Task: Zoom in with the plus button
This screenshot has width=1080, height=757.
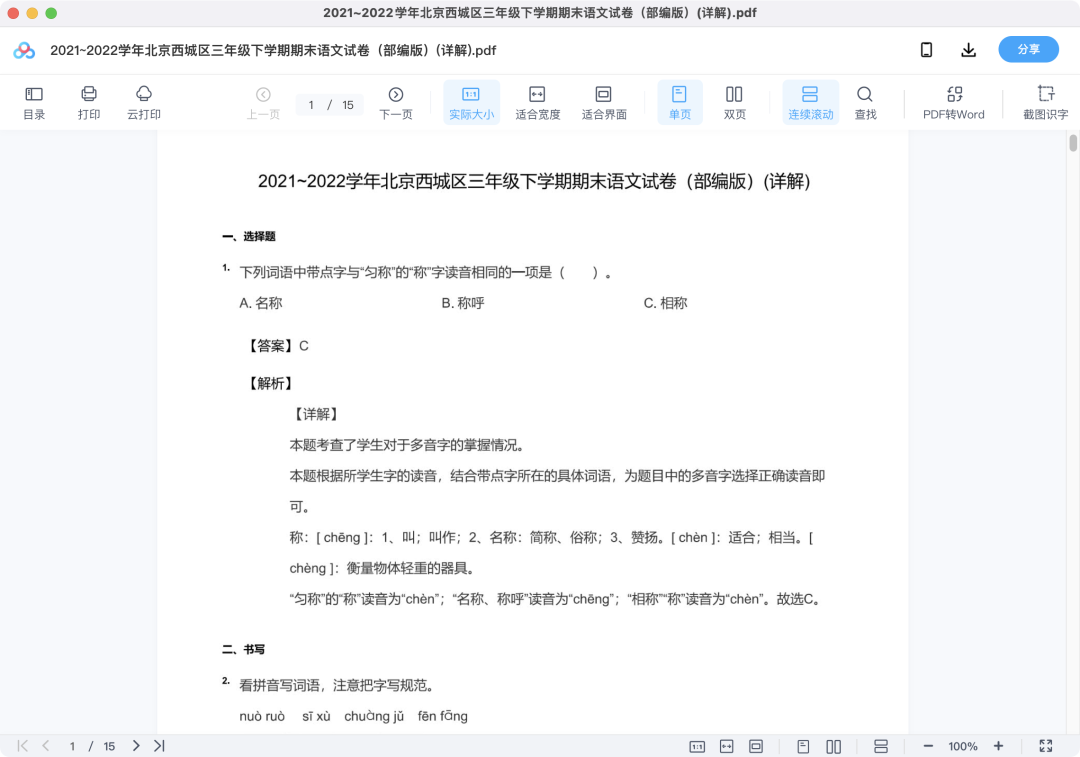Action: point(998,746)
